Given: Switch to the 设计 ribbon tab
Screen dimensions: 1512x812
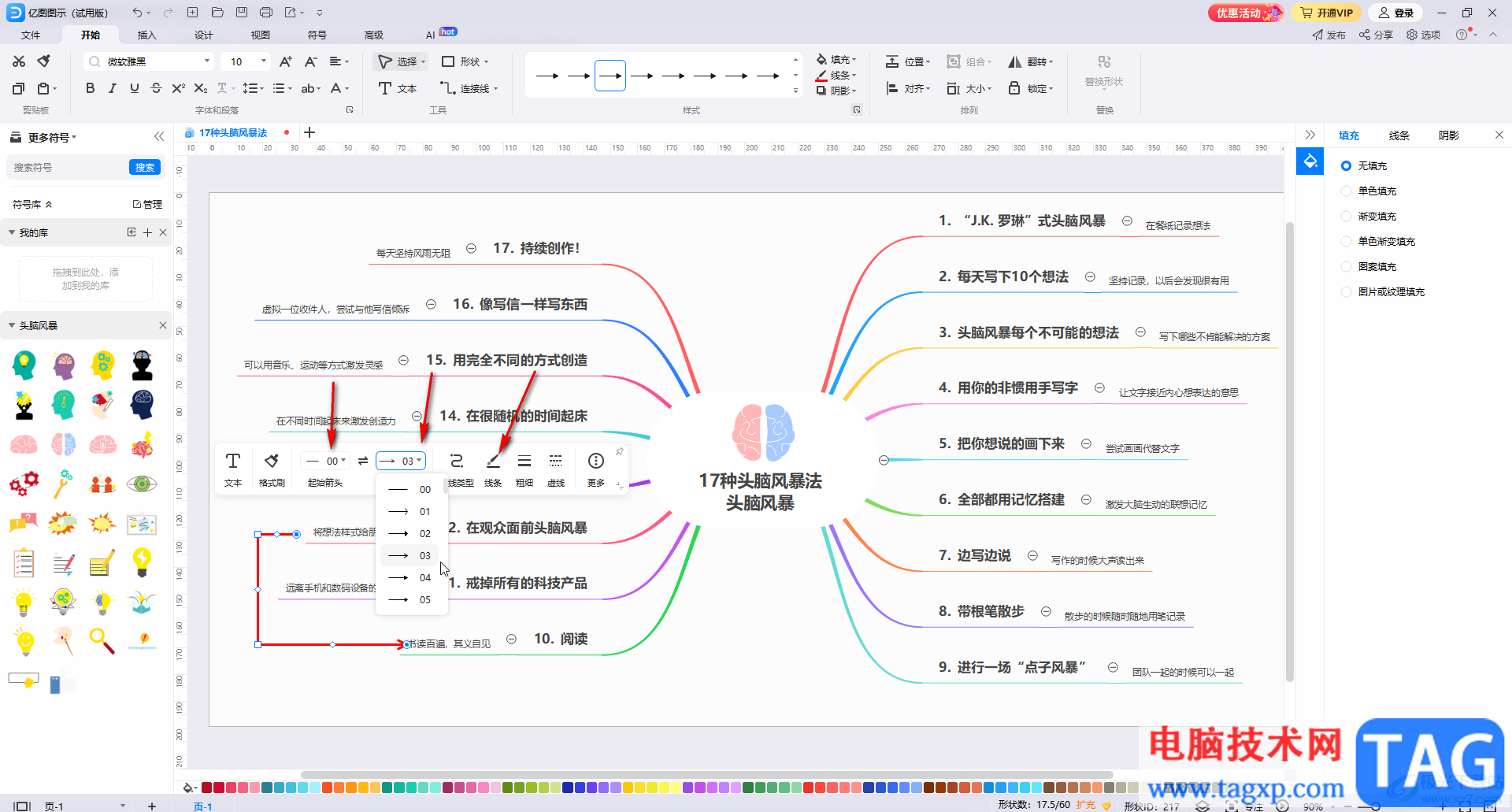Looking at the screenshot, I should pos(204,35).
